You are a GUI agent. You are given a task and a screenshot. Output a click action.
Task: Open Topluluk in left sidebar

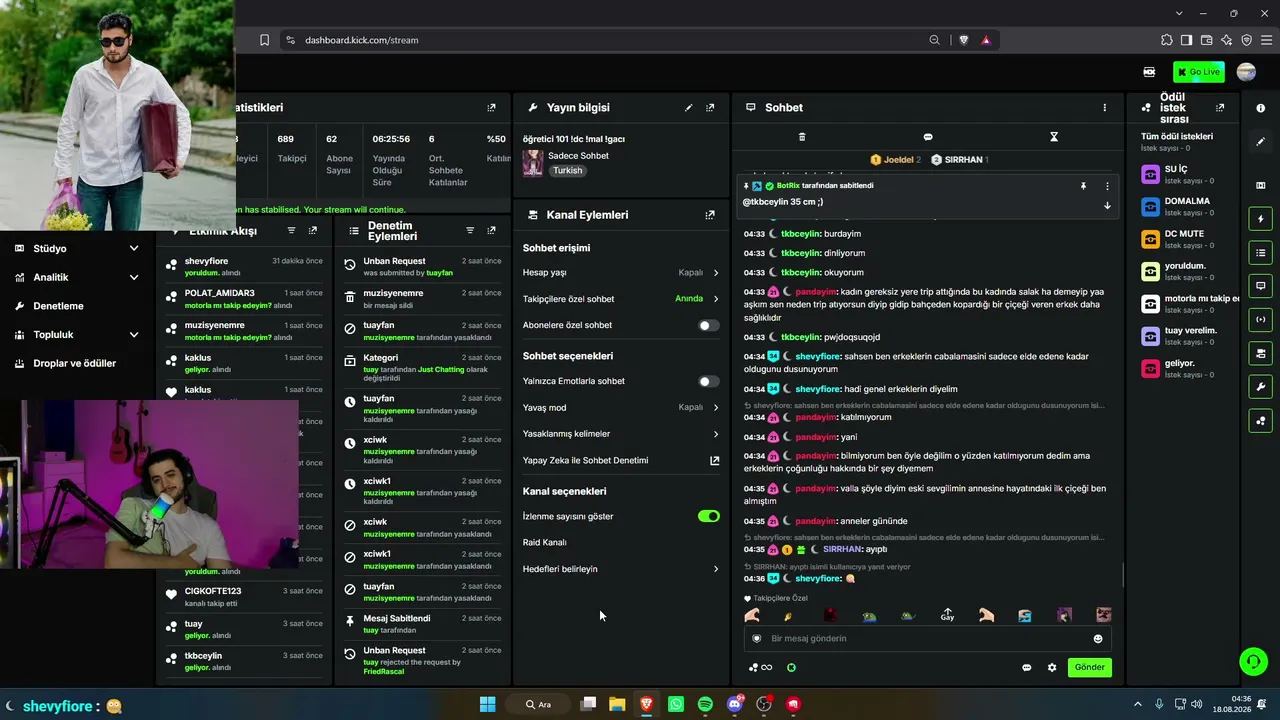[77, 334]
